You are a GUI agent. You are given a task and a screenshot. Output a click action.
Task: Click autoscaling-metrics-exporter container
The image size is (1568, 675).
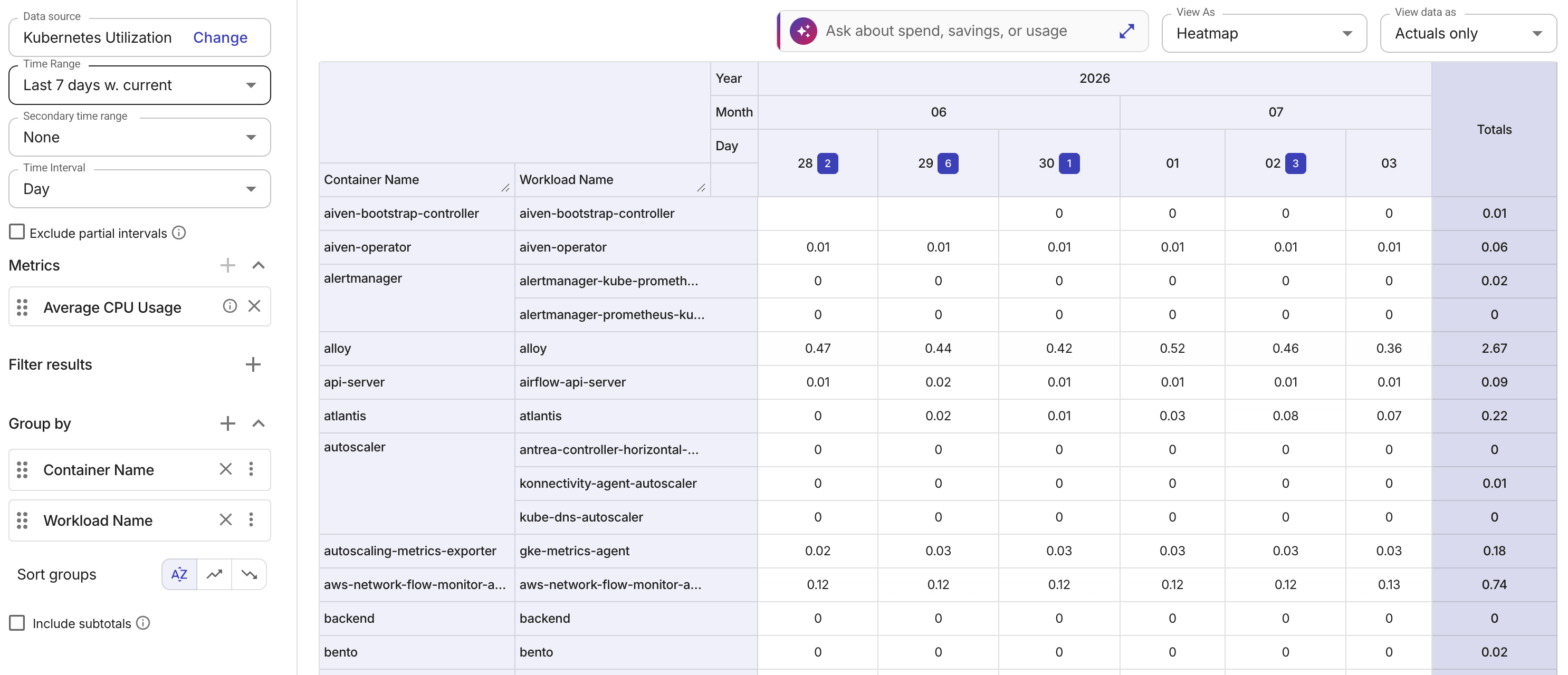coord(416,552)
